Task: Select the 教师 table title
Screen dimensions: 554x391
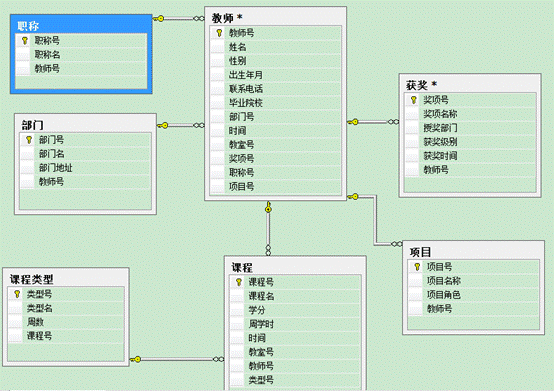Action: pos(227,18)
